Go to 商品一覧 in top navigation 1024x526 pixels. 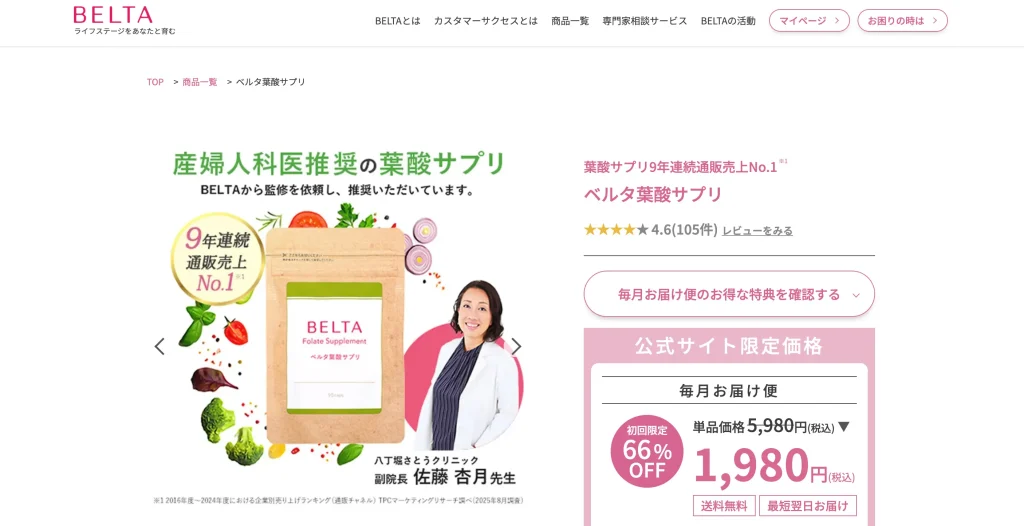(570, 21)
